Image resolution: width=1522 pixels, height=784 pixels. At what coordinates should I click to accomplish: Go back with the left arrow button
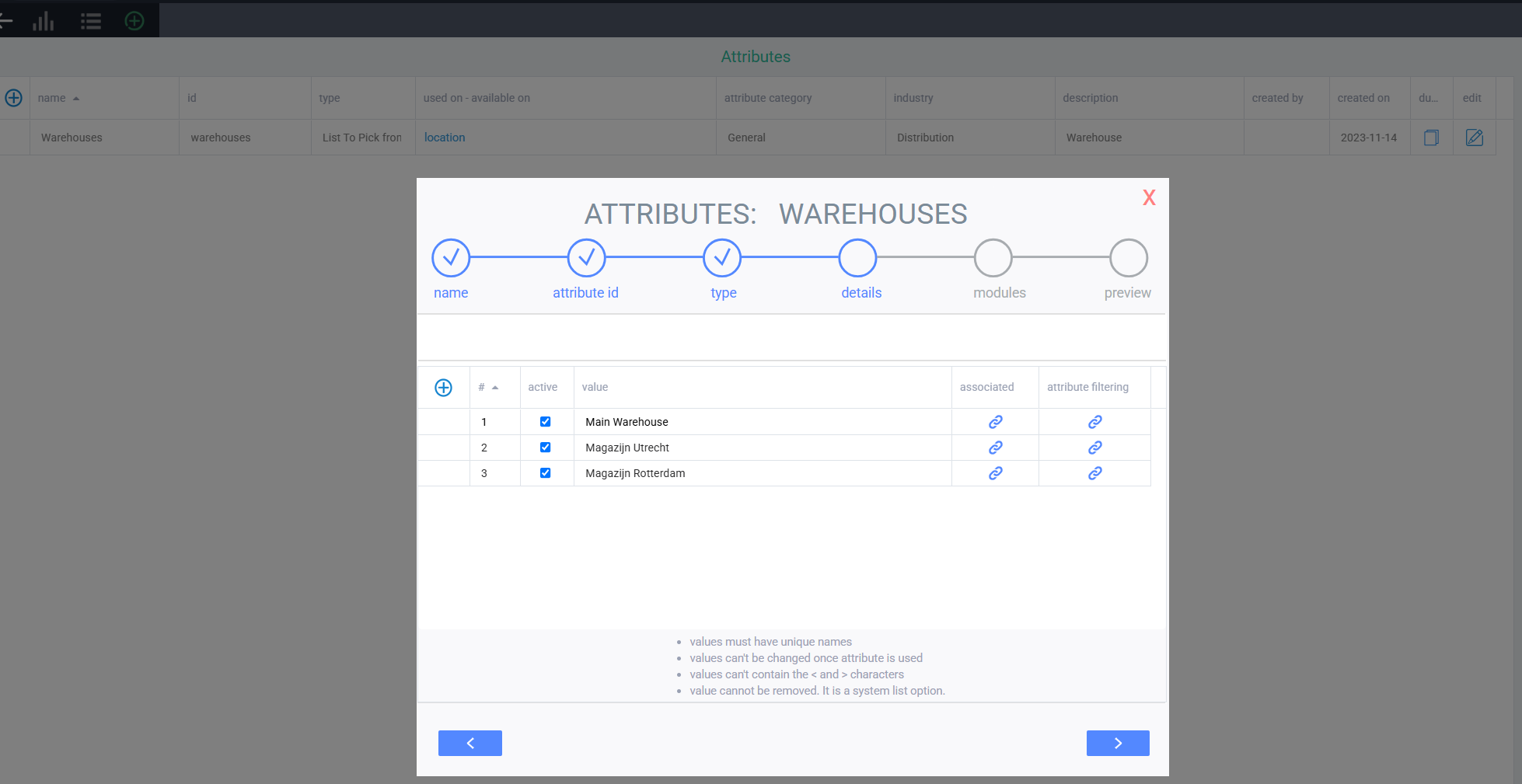tap(470, 744)
